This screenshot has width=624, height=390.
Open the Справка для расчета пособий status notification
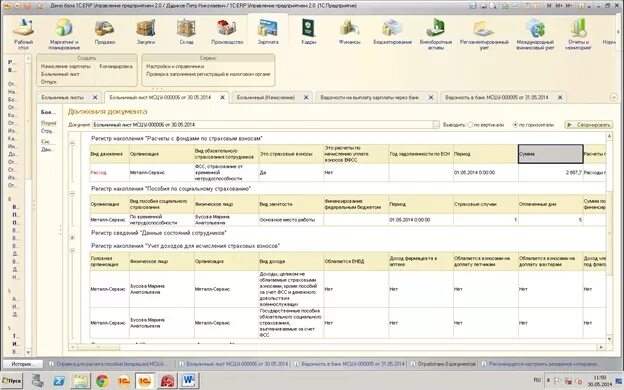[x=108, y=364]
